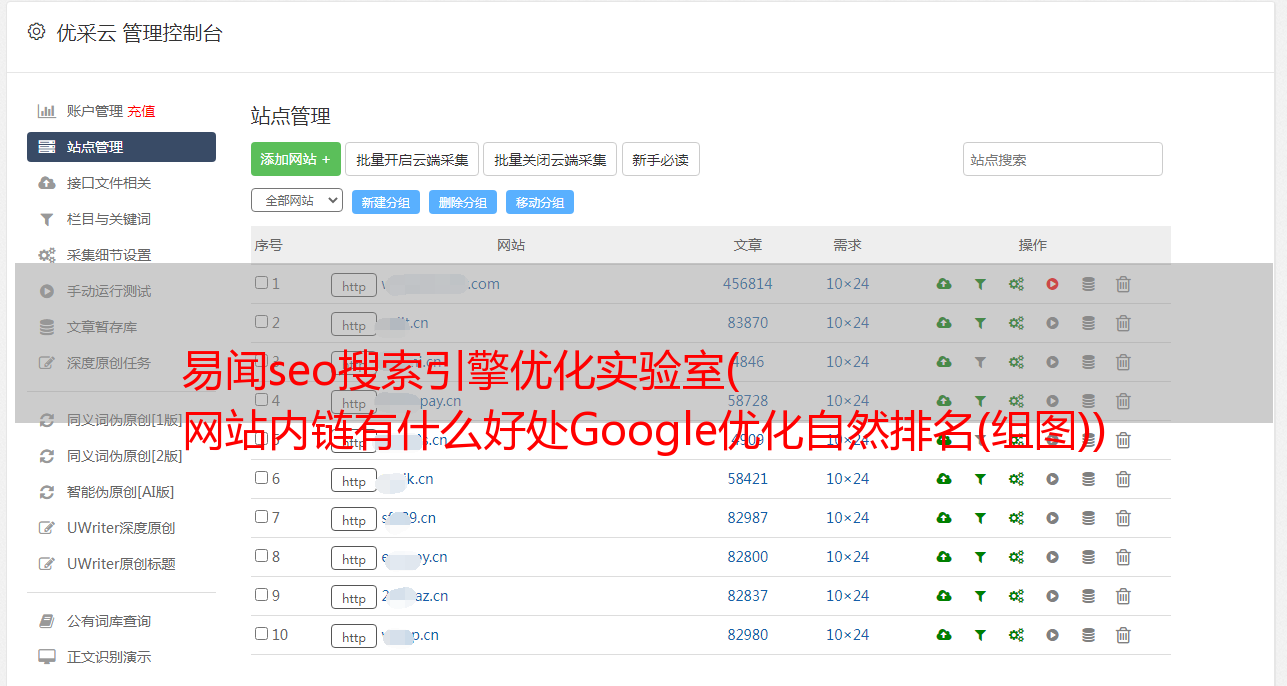The image size is (1287, 686).
Task: Open the database stack icon in row 6
Action: tap(1088, 479)
